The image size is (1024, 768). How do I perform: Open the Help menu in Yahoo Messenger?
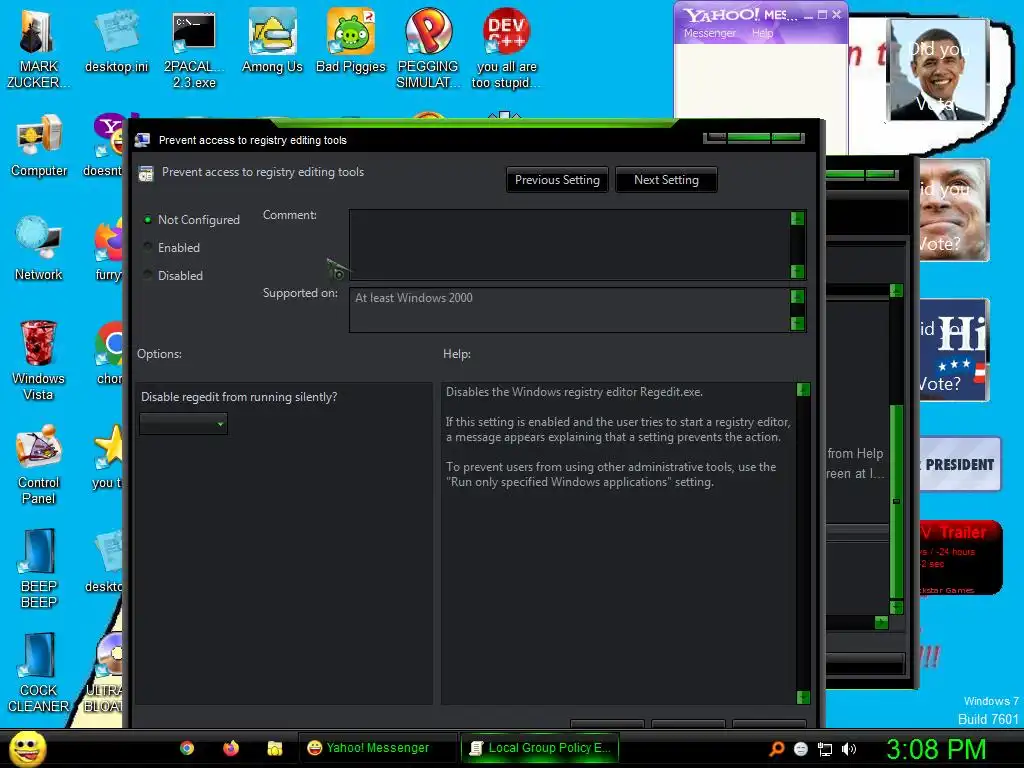pos(762,33)
